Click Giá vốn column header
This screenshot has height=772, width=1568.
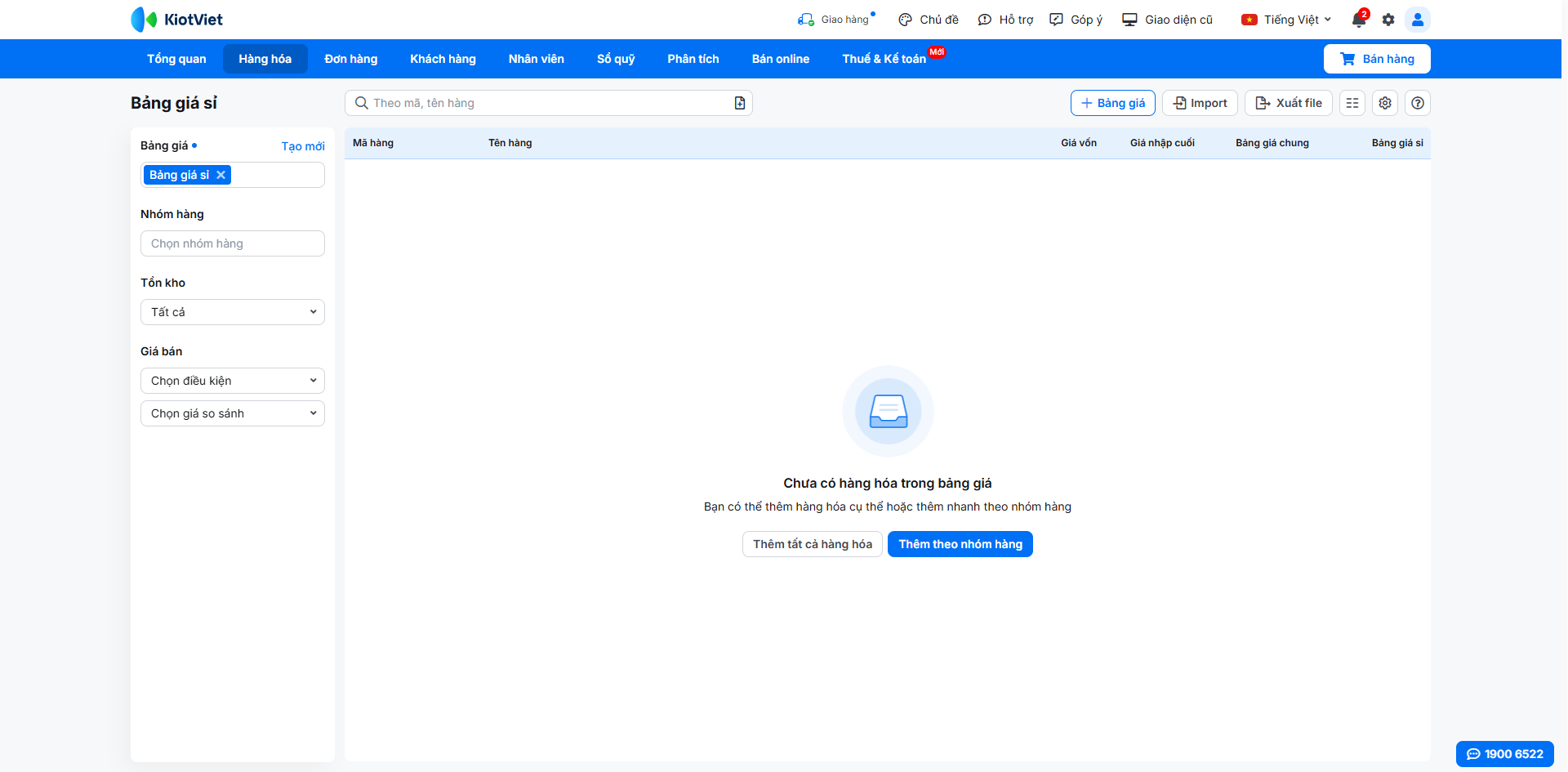pyautogui.click(x=1079, y=143)
